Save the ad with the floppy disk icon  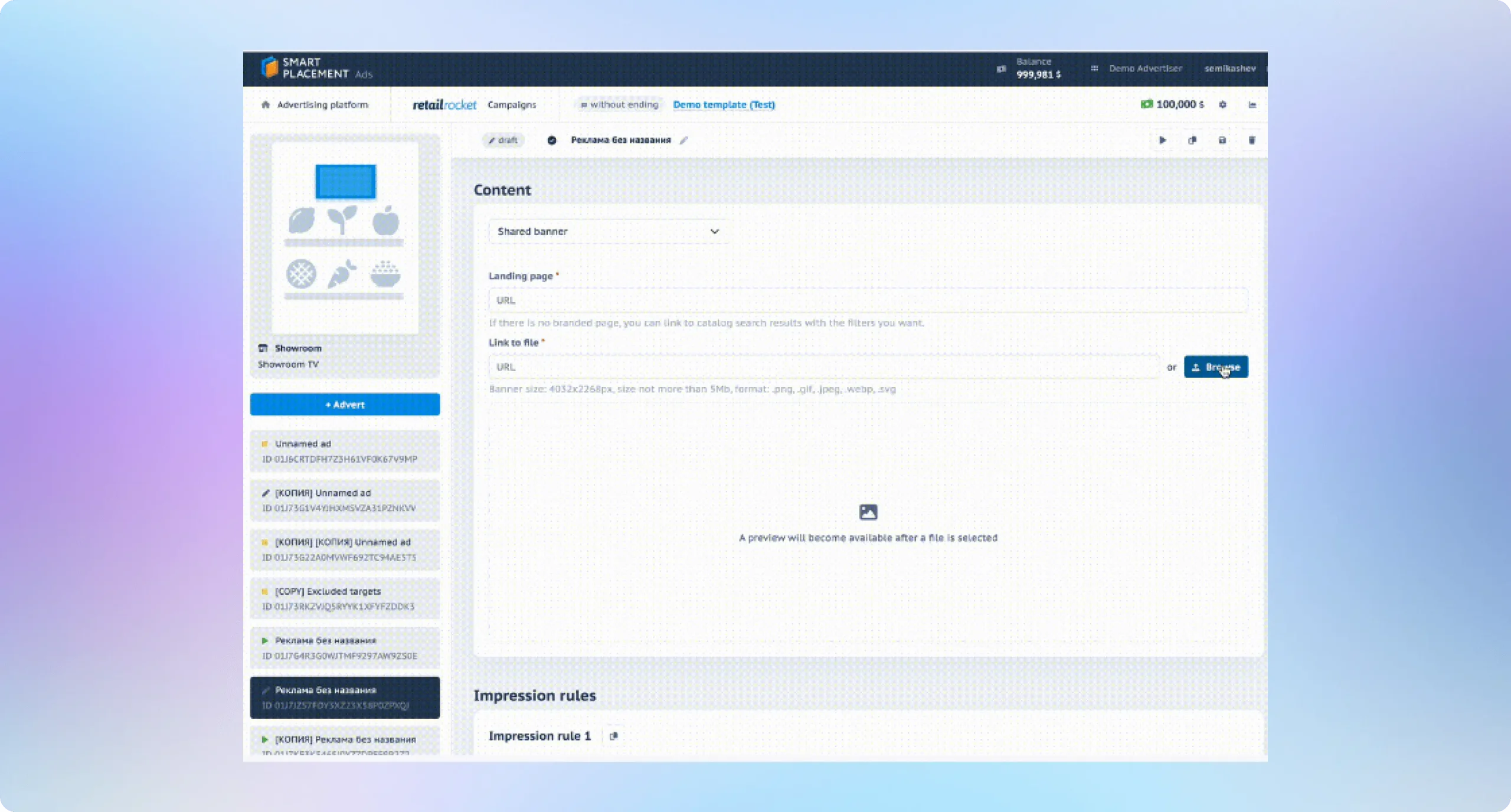(1222, 140)
